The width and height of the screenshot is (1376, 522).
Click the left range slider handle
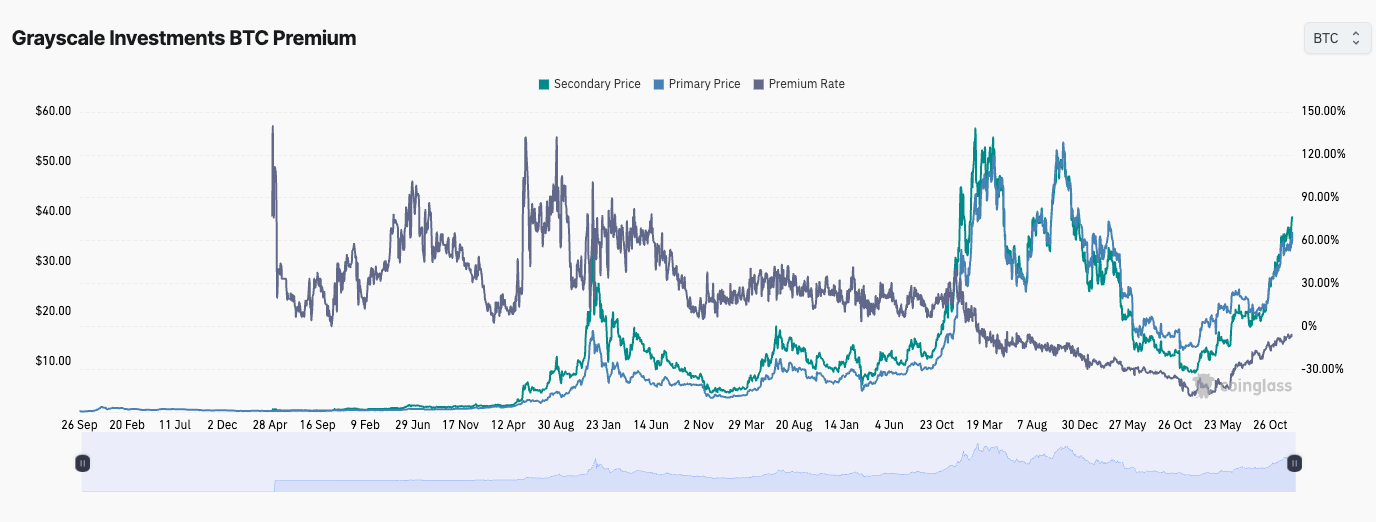(83, 463)
